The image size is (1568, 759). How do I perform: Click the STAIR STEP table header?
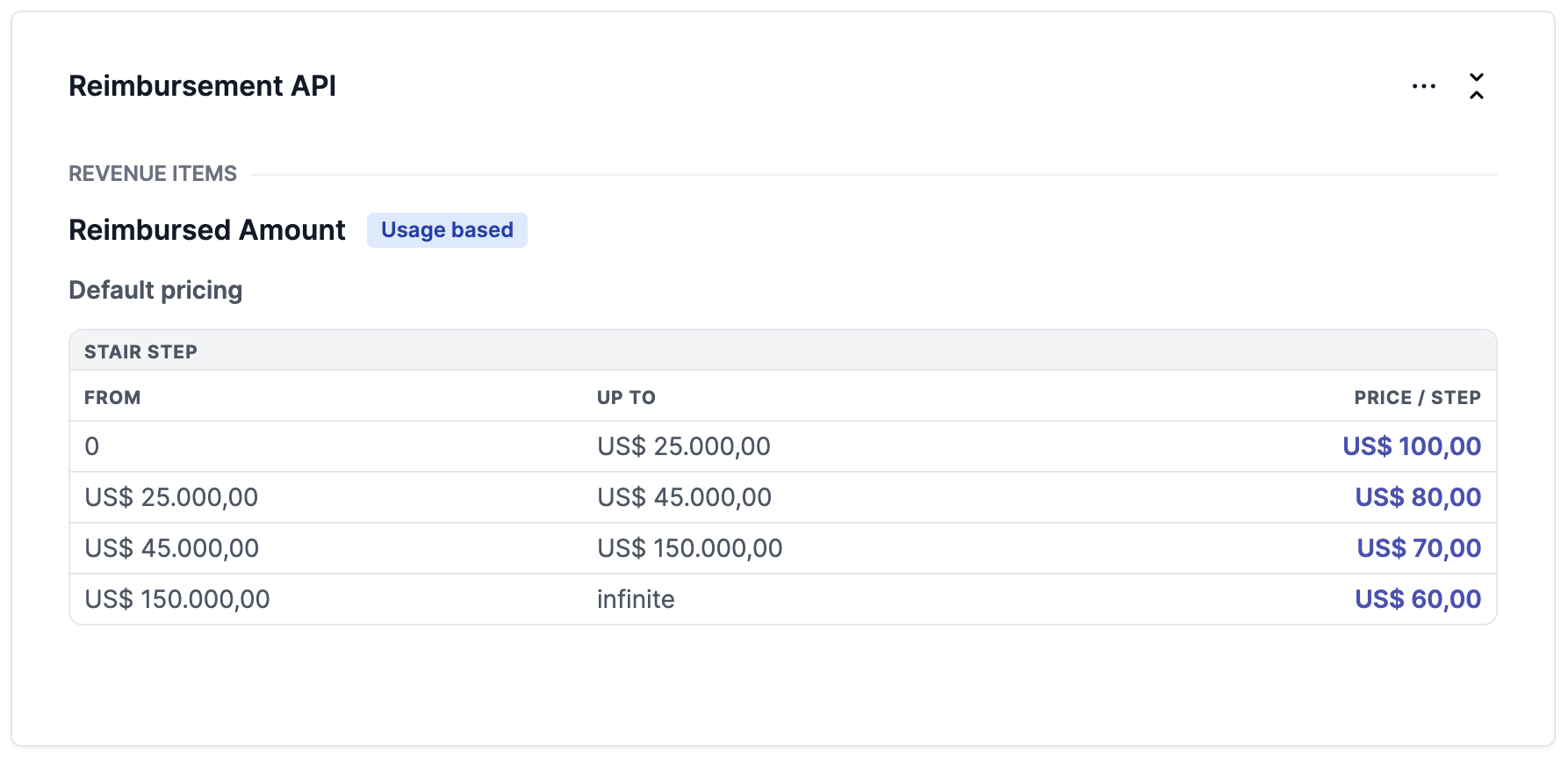point(140,352)
